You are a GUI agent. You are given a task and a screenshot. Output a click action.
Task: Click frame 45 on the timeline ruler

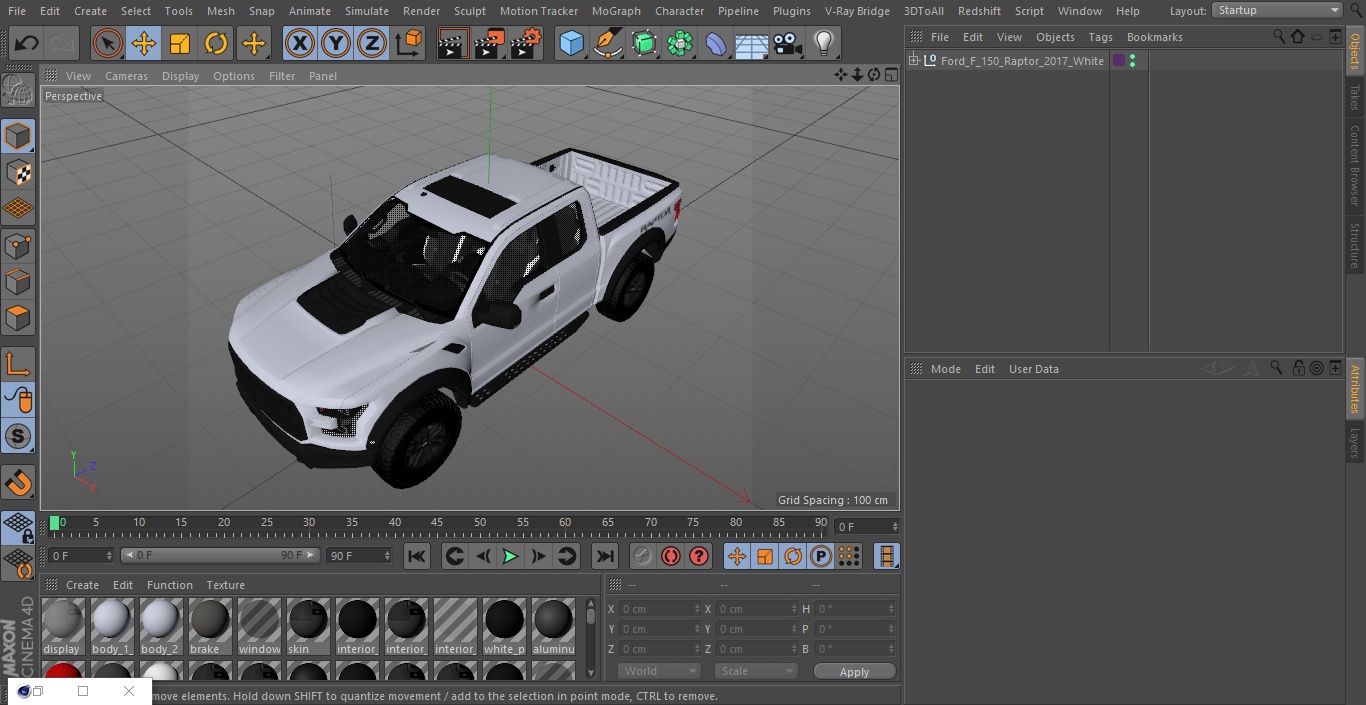[x=437, y=523]
